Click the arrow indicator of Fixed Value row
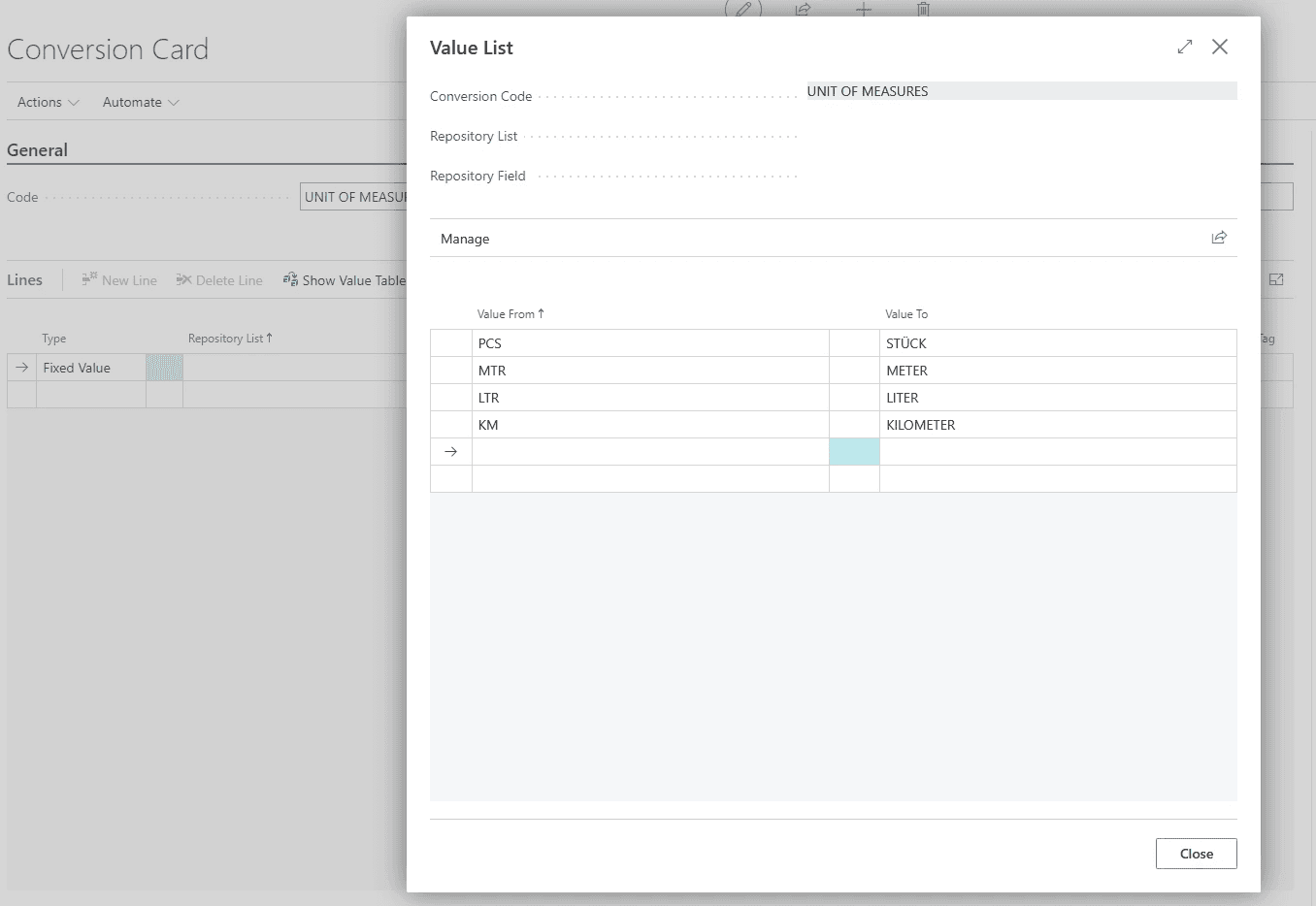Viewport: 1316px width, 906px height. click(x=21, y=368)
